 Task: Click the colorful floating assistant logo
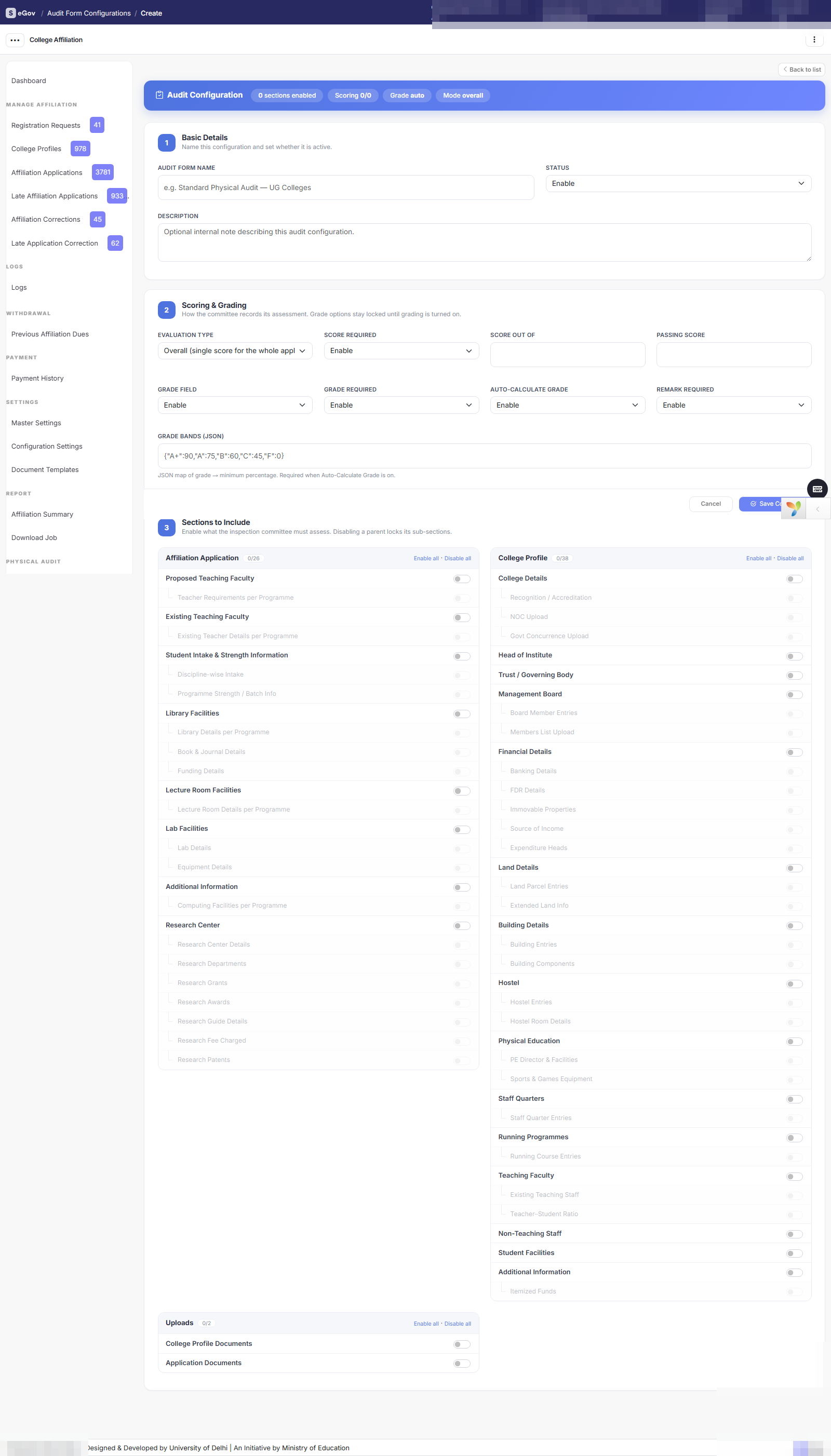pyautogui.click(x=793, y=508)
